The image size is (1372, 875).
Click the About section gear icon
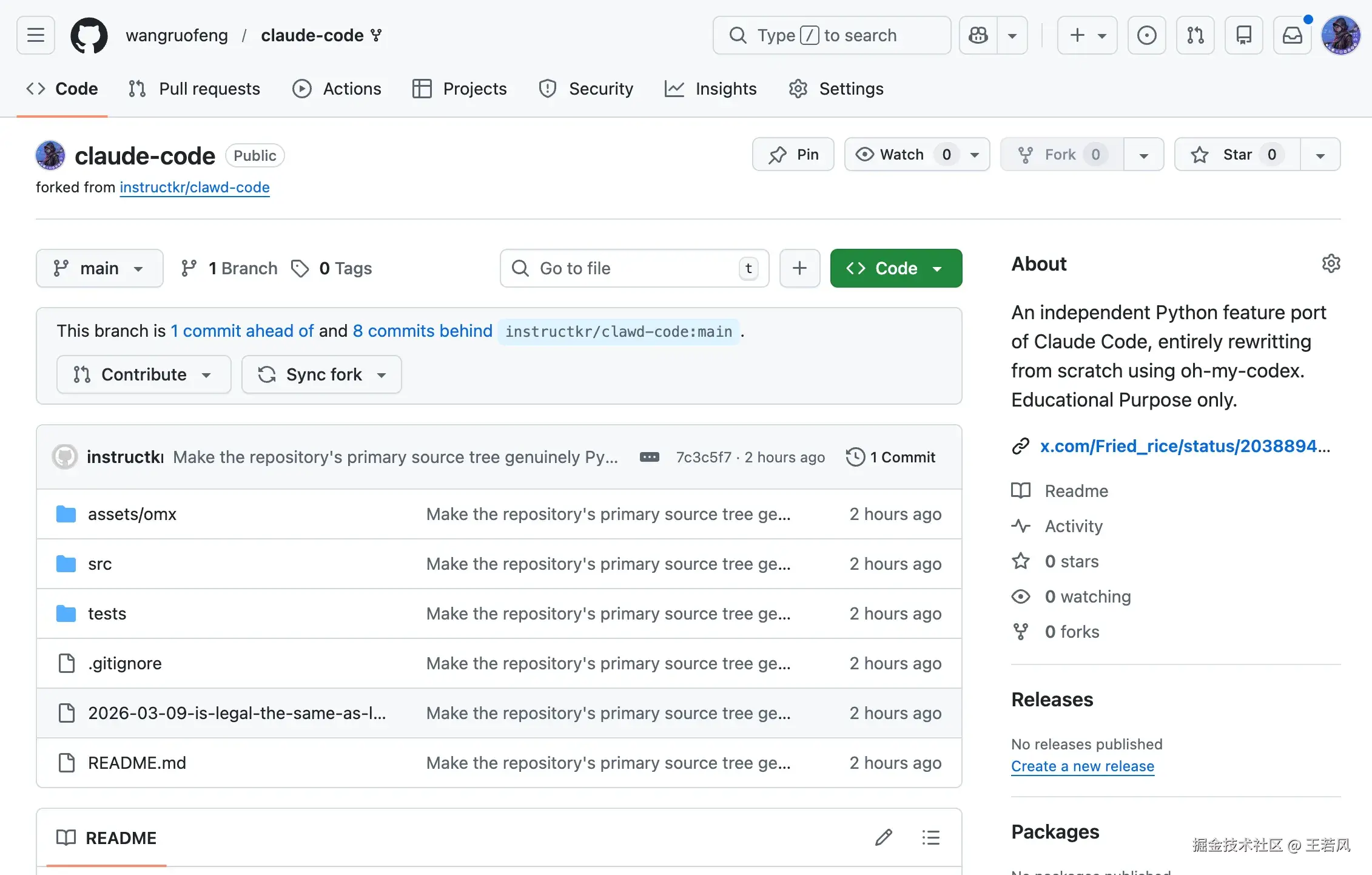click(x=1331, y=263)
